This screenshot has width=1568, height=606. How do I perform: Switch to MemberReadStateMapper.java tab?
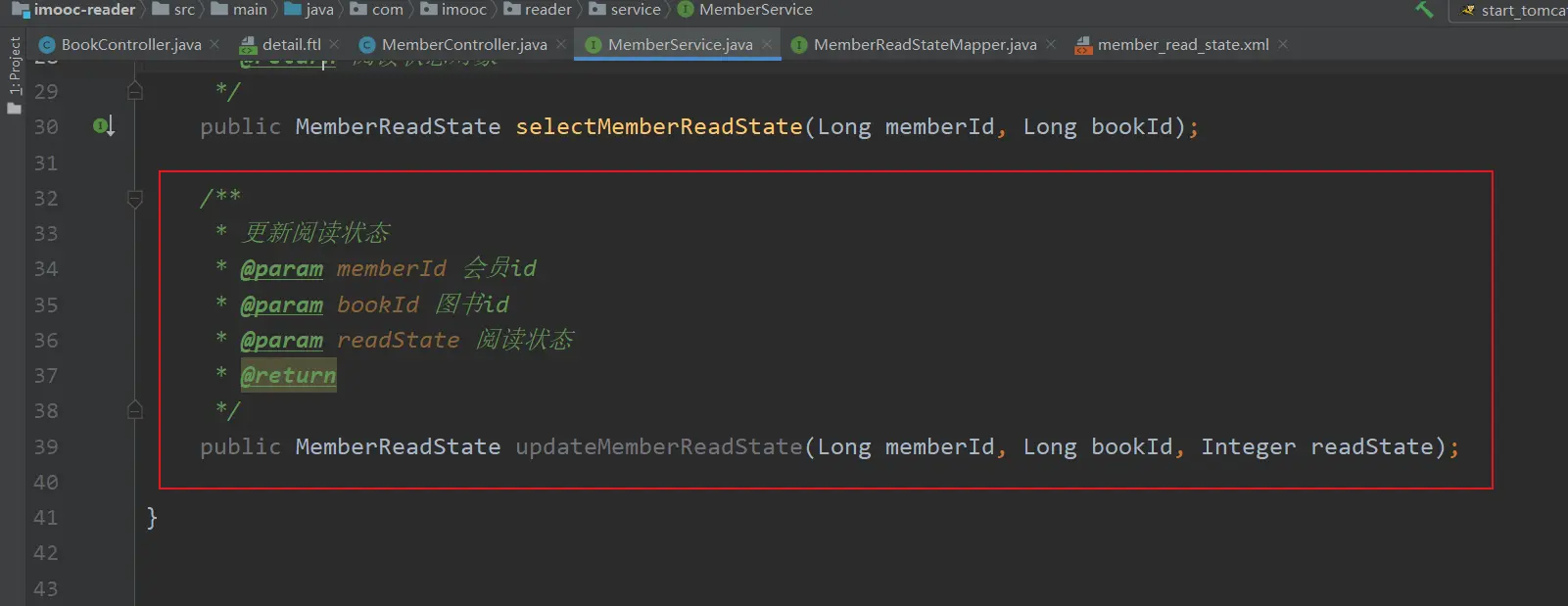(x=925, y=44)
